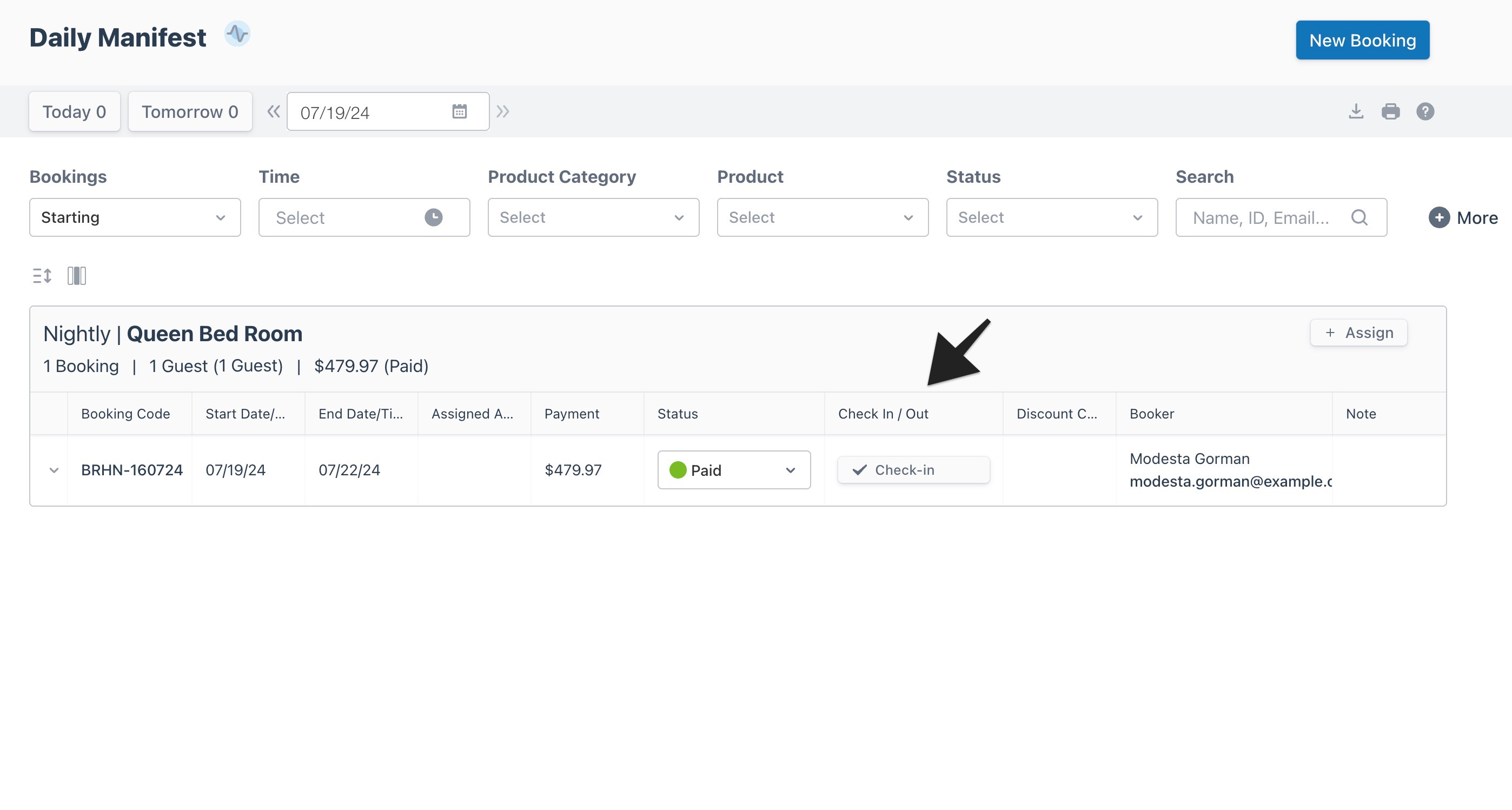Open the Paid status dropdown in booking row
The height and width of the screenshot is (810, 1512).
click(734, 469)
